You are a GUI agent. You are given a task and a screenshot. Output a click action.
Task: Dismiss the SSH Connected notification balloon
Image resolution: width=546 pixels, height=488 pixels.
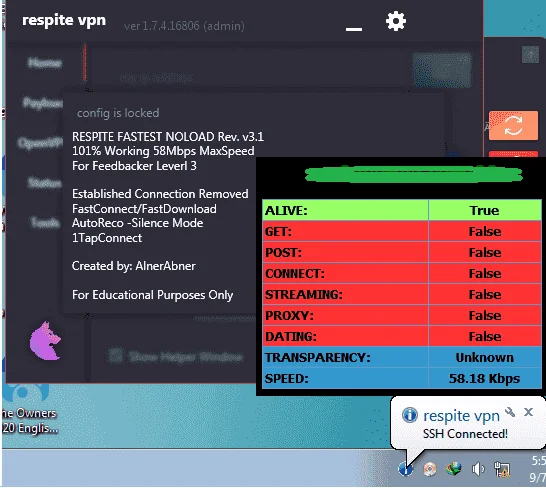[x=528, y=412]
